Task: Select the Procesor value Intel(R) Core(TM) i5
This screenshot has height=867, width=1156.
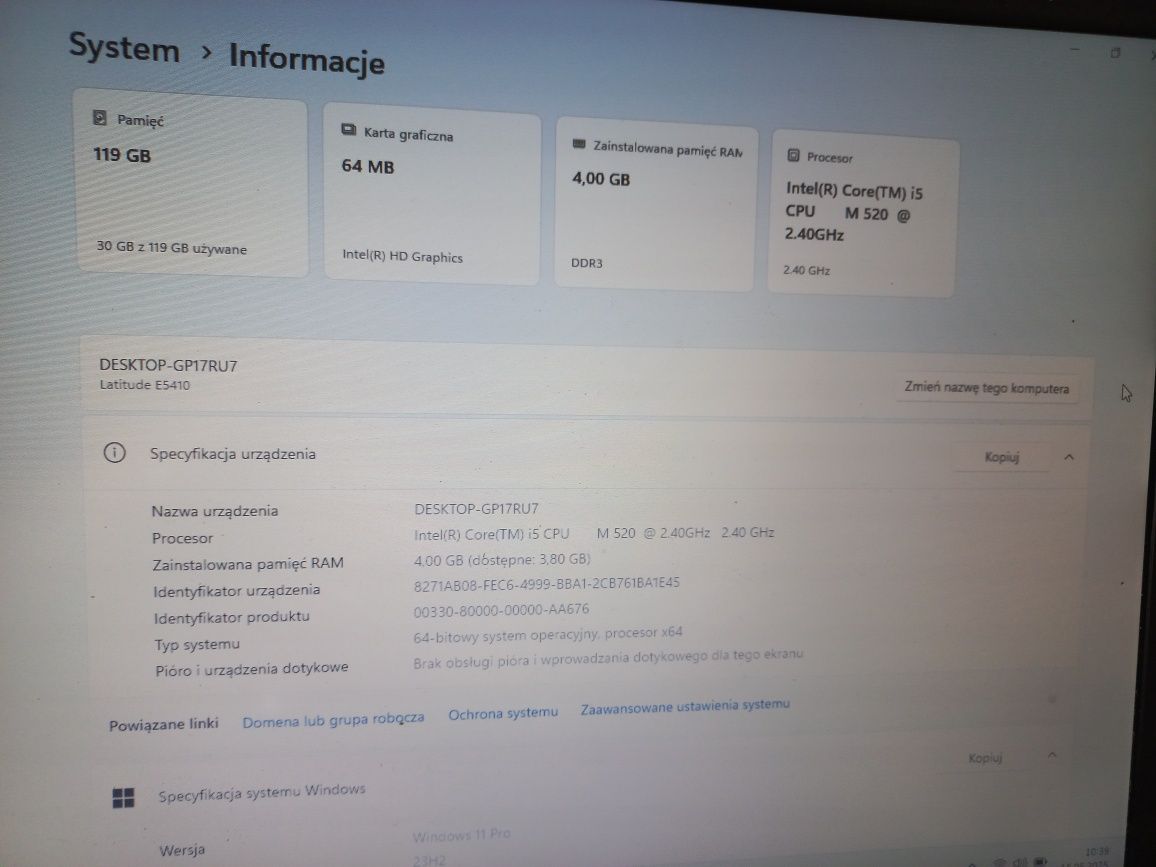Action: 594,533
